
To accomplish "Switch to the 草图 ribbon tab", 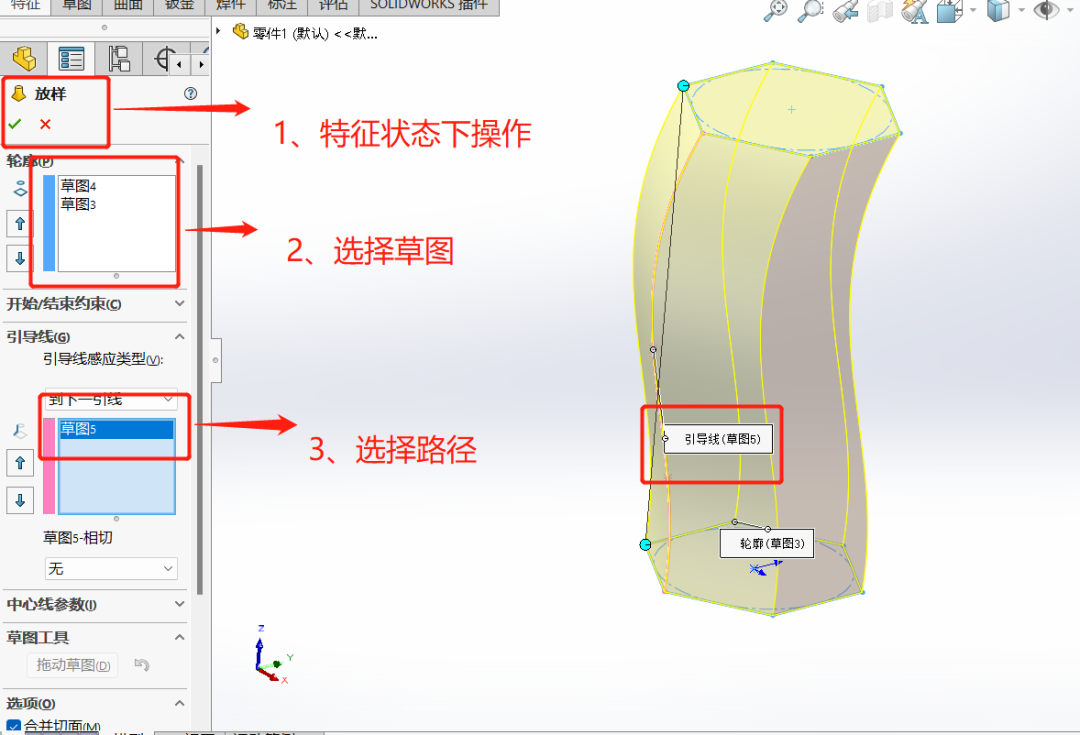I will pyautogui.click(x=77, y=6).
